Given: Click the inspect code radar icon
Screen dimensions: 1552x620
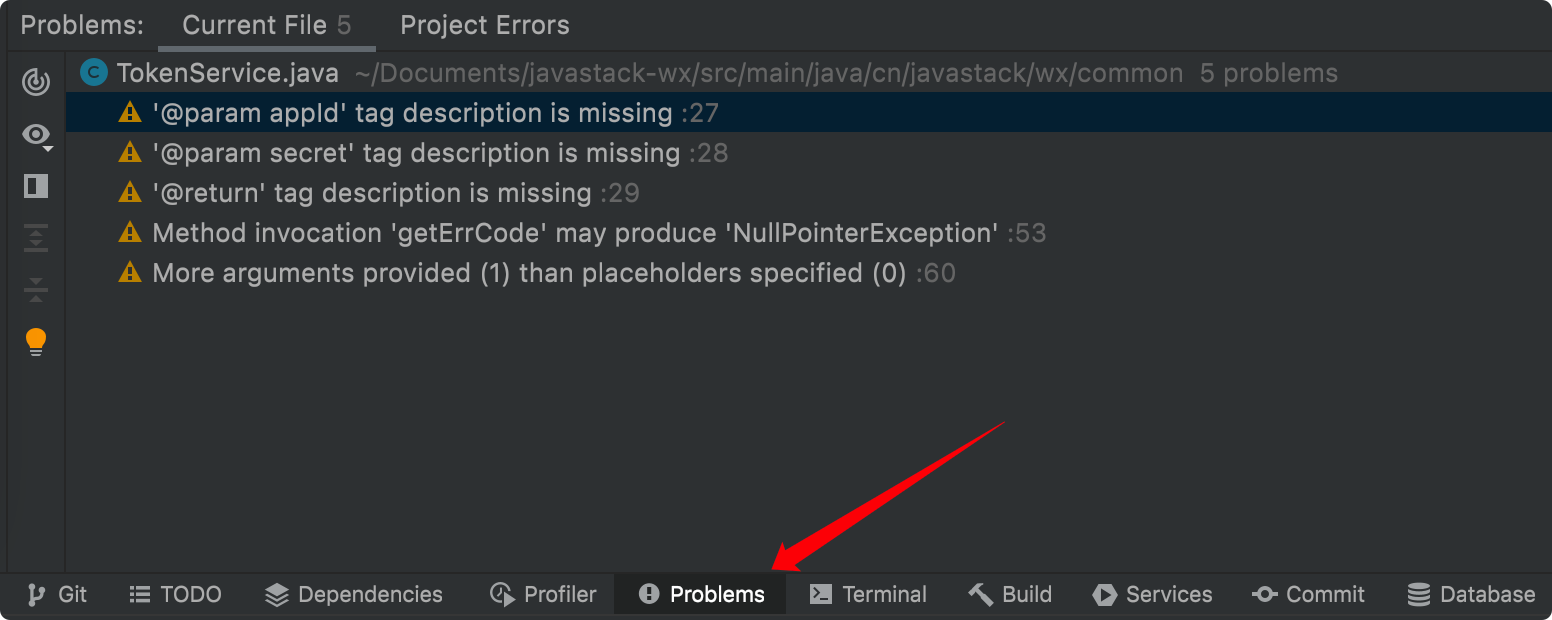Looking at the screenshot, I should point(36,82).
